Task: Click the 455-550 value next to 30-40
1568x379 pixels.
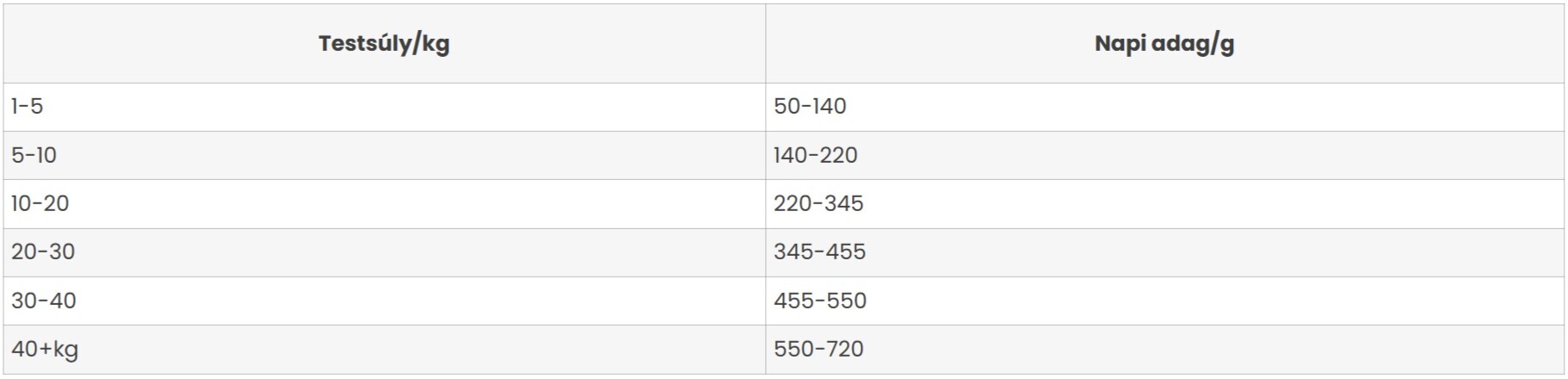Action: 820,301
